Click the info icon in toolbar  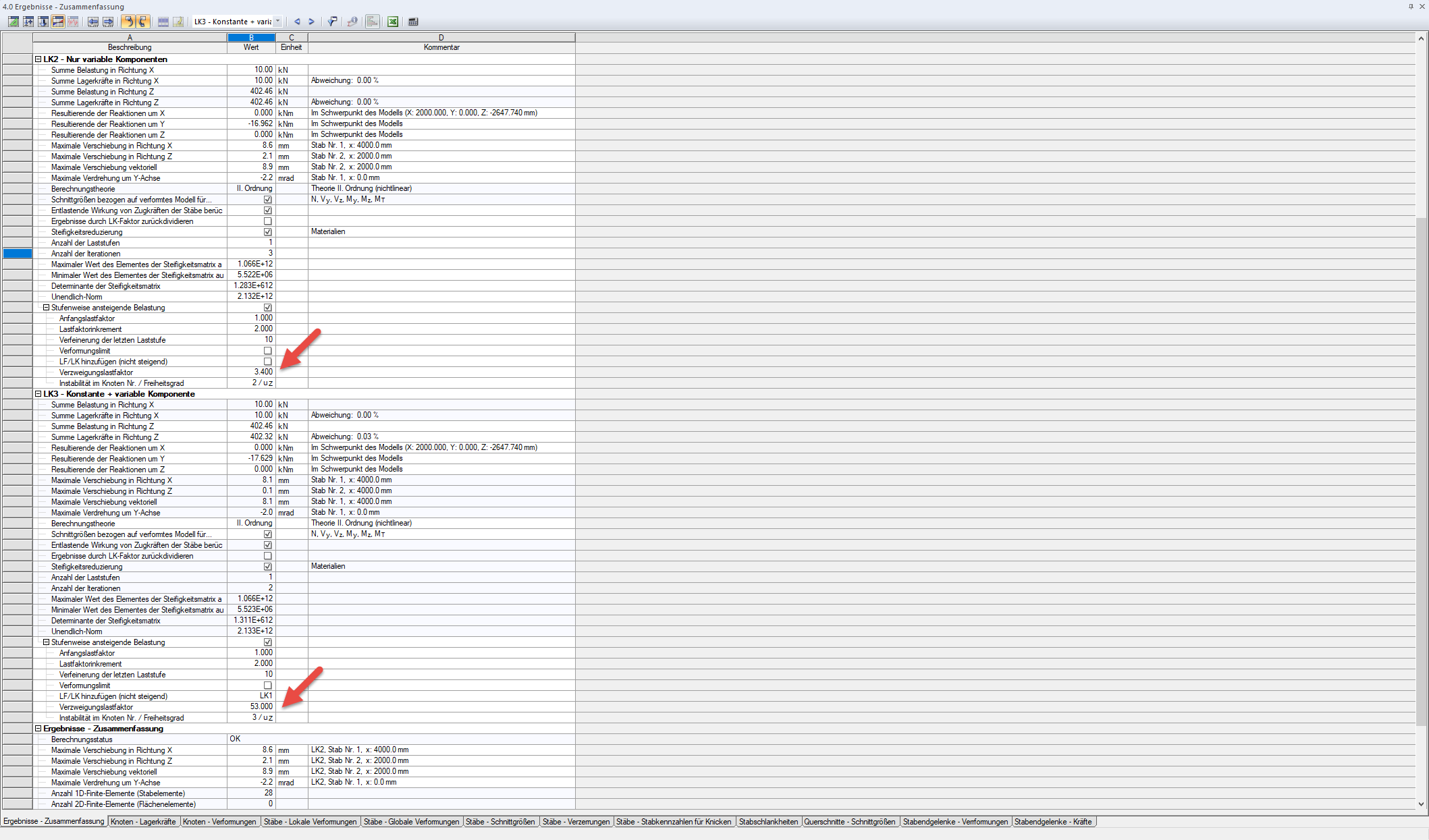click(352, 22)
